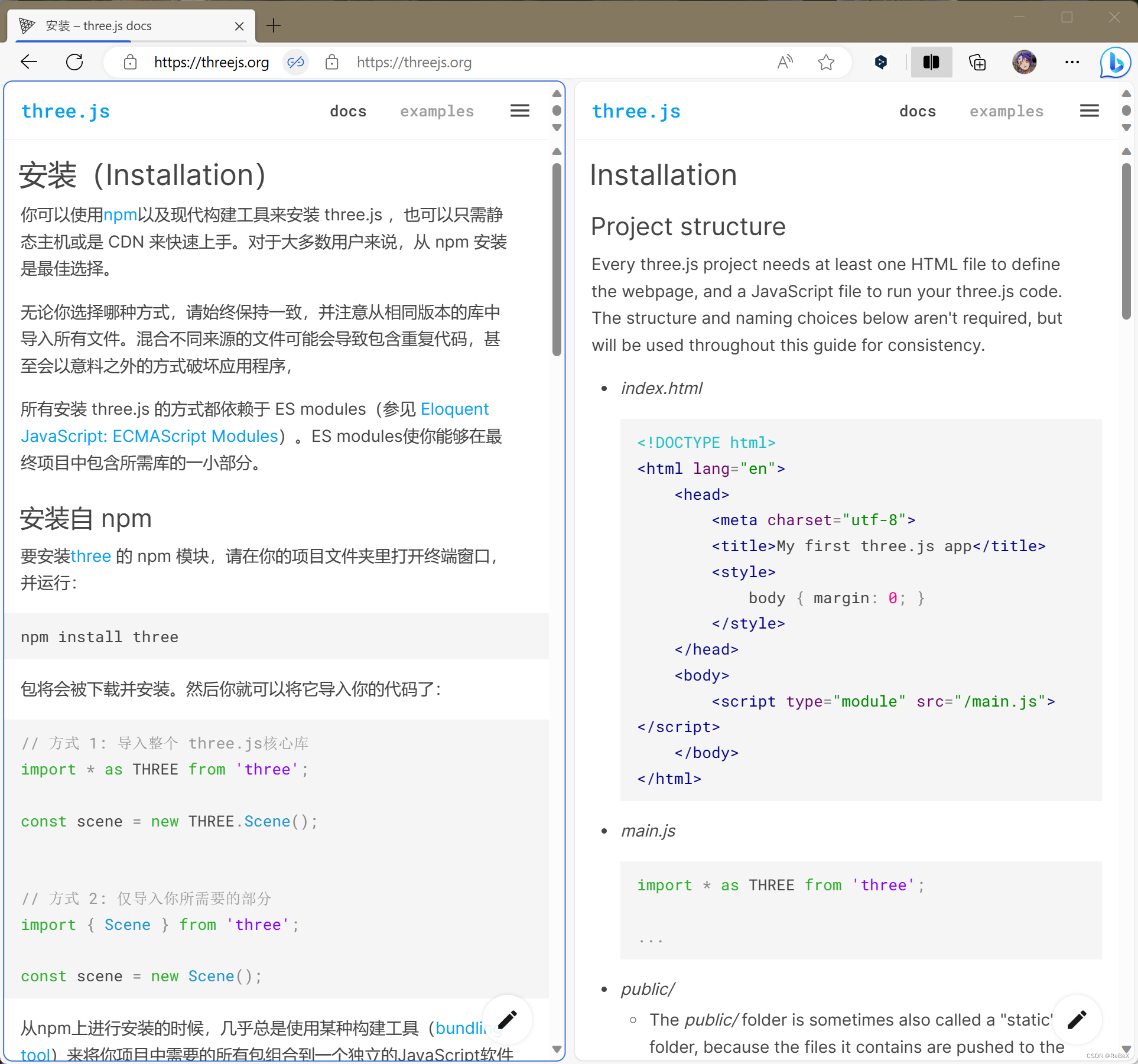The width and height of the screenshot is (1138, 1064).
Task: Open hamburger menu in left pane
Action: coord(519,111)
